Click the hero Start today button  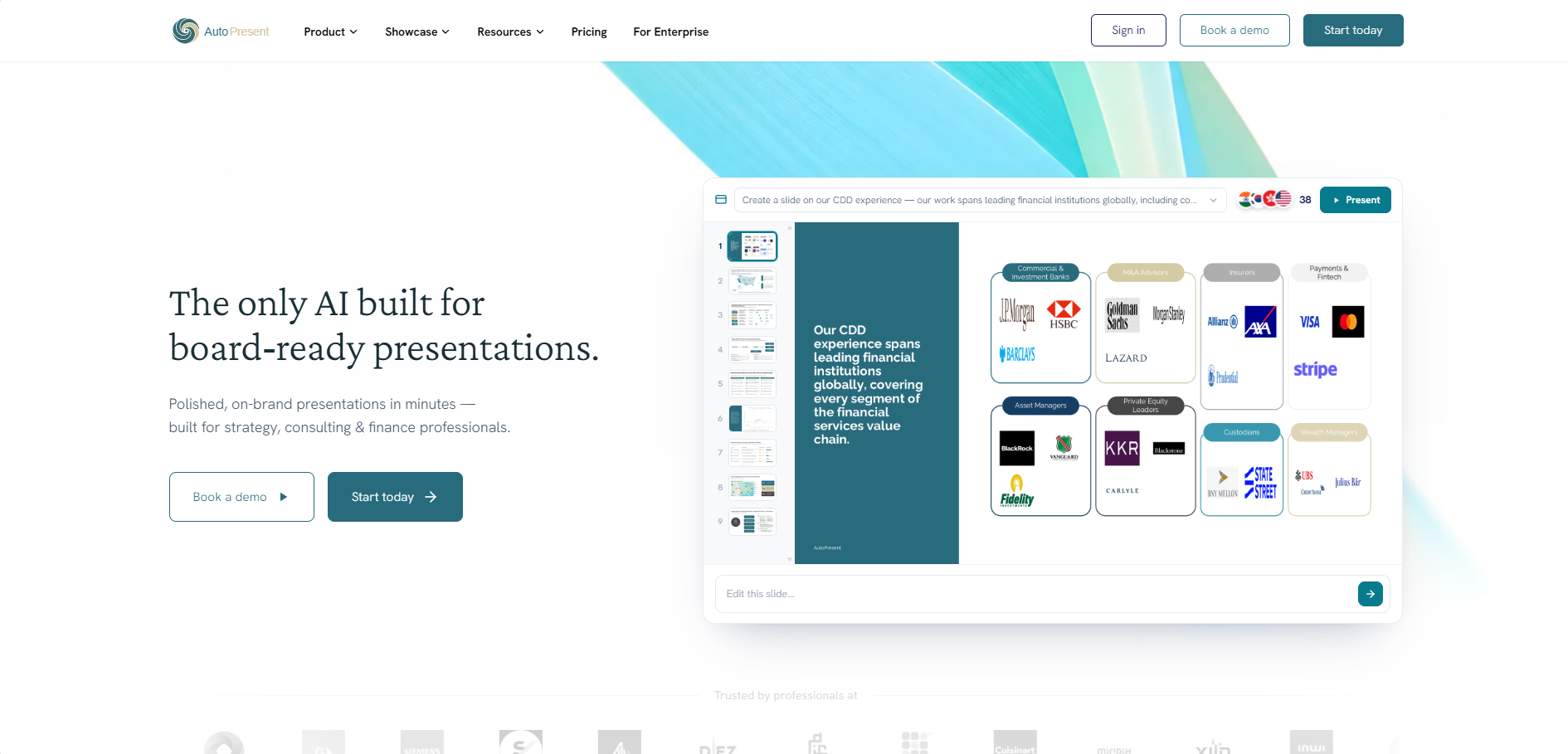[395, 497]
